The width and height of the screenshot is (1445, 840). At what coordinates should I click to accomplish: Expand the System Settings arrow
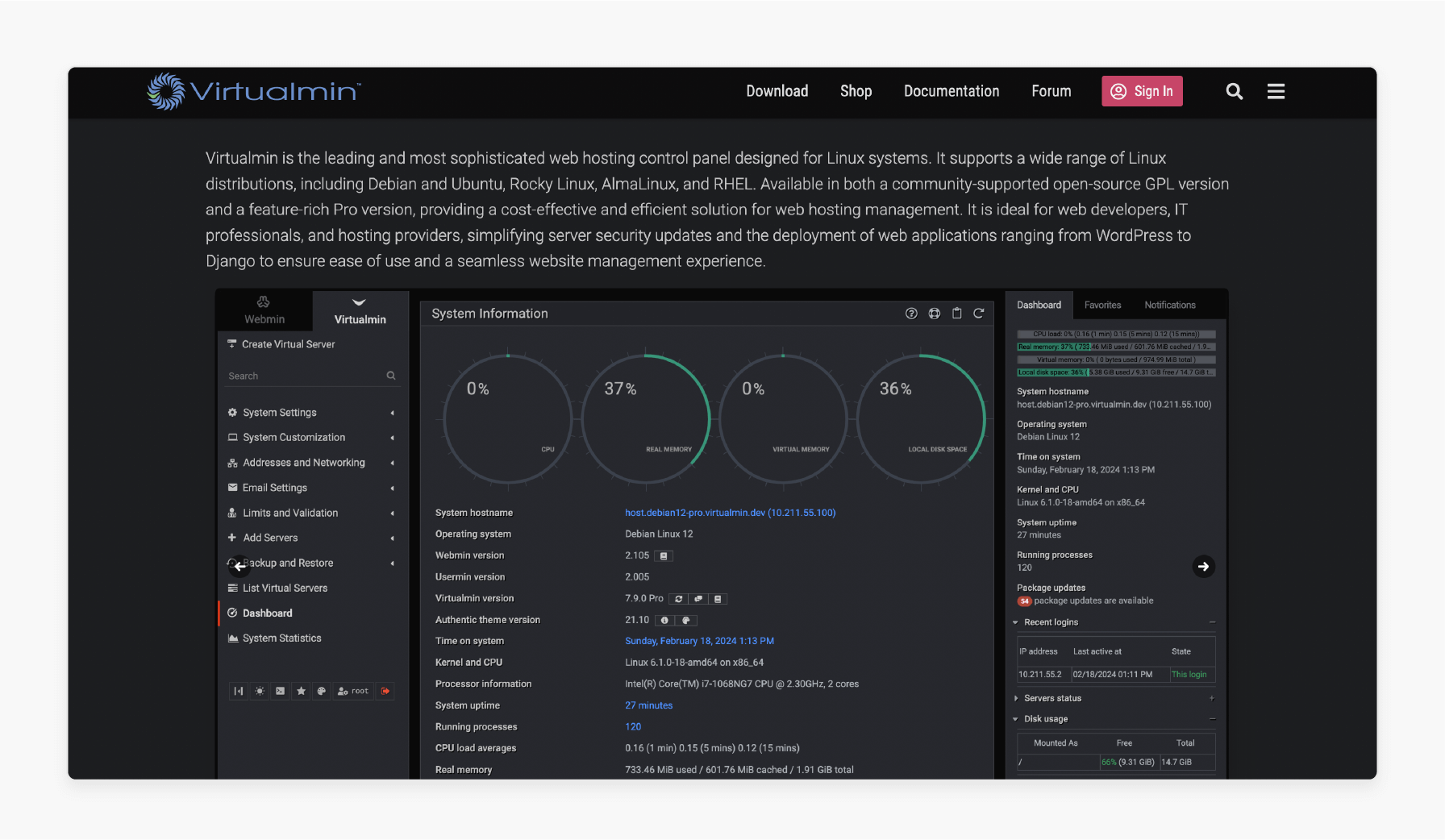(x=393, y=413)
